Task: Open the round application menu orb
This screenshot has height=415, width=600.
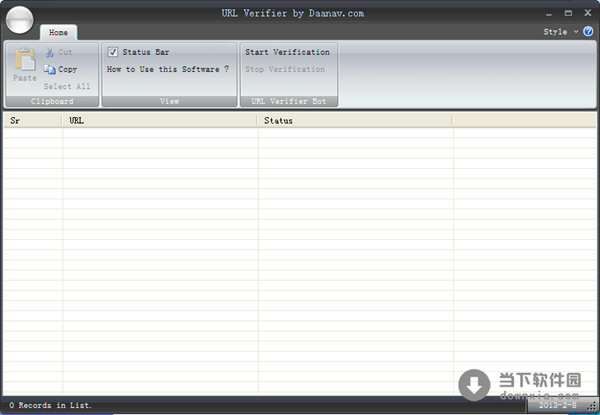Action: pyautogui.click(x=20, y=20)
